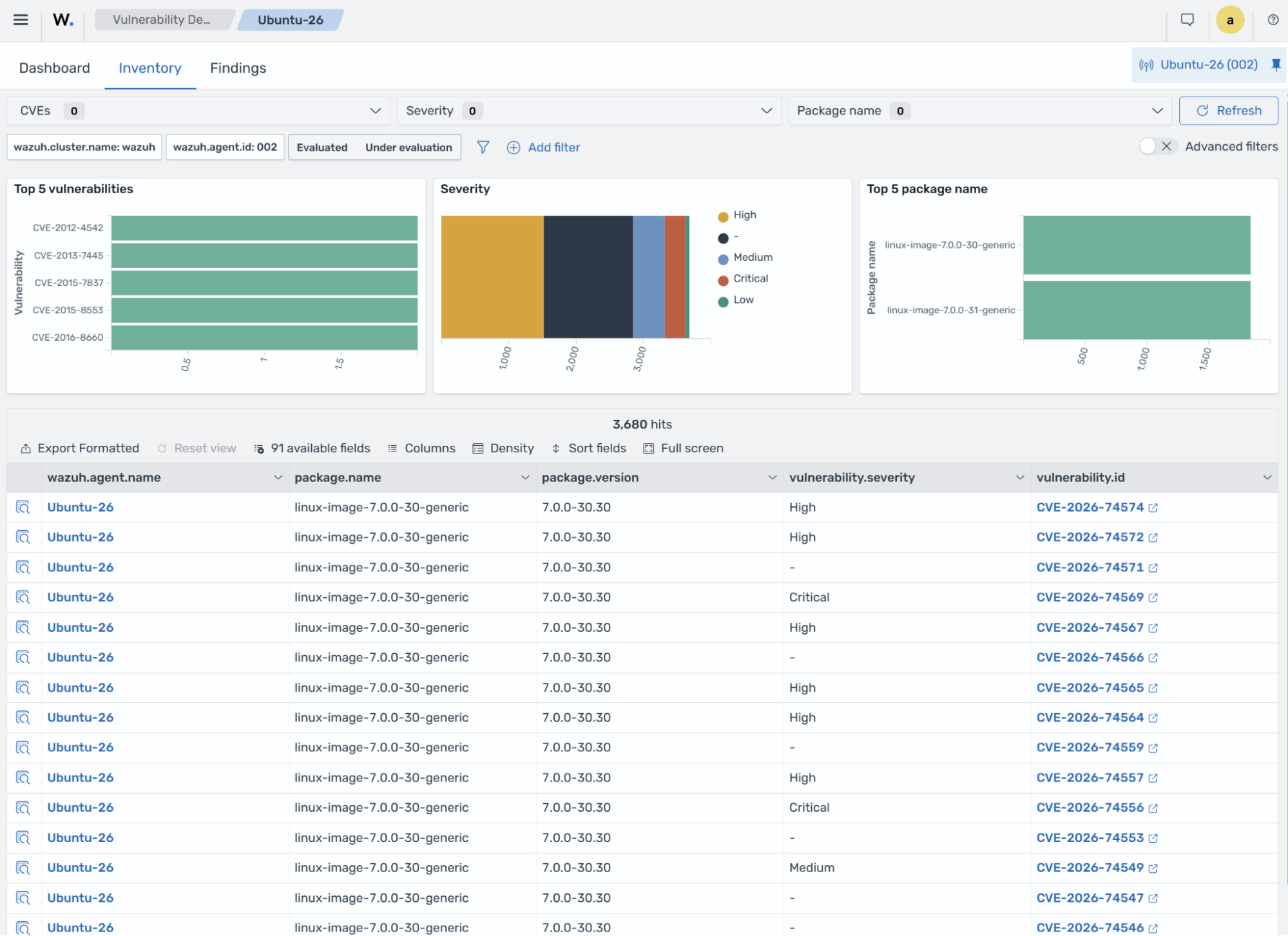This screenshot has height=936, width=1288.
Task: Inspect document for CVE-2026-74571 row
Action: pyautogui.click(x=23, y=568)
